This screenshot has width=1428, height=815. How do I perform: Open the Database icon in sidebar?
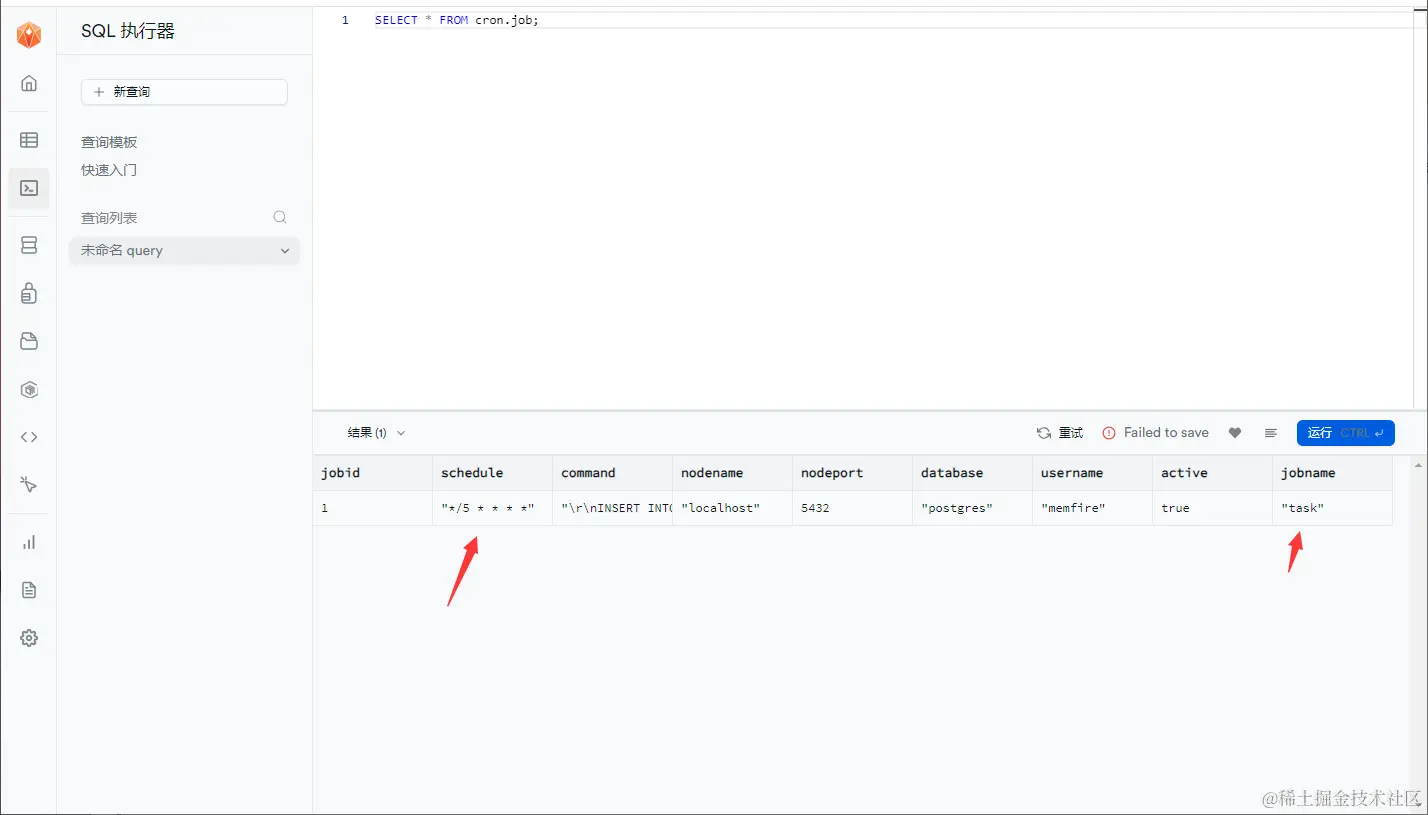[29, 245]
